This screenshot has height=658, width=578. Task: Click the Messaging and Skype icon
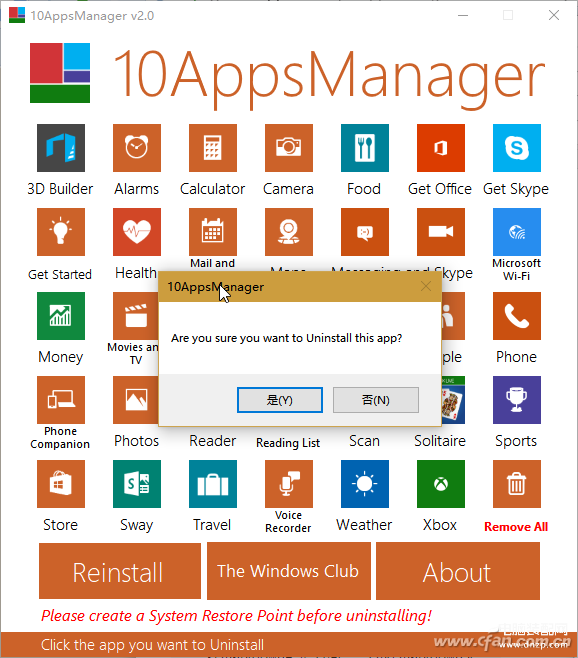365,232
